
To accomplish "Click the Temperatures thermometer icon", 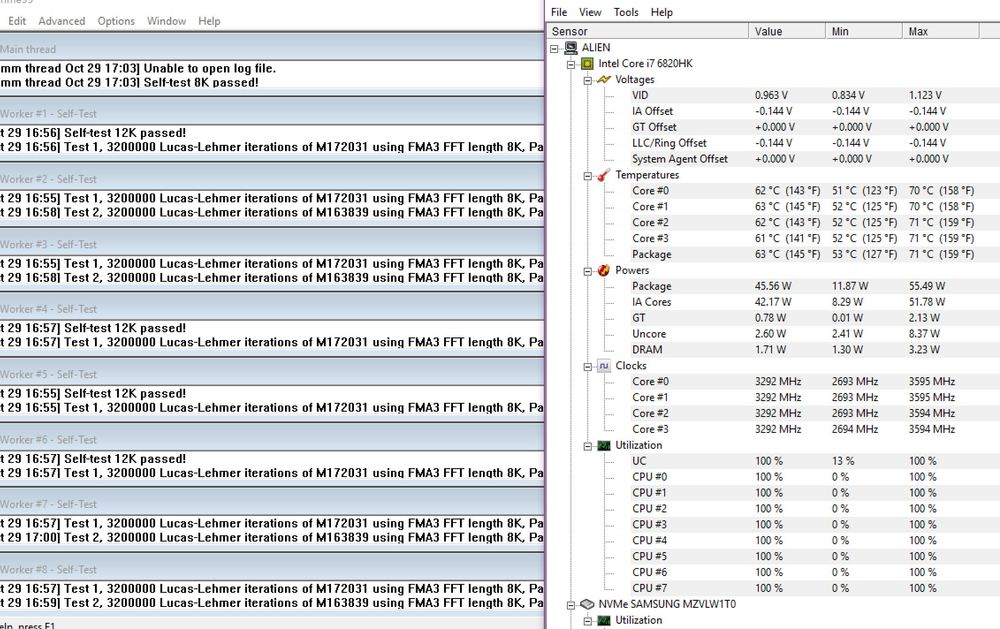I will 601,174.
